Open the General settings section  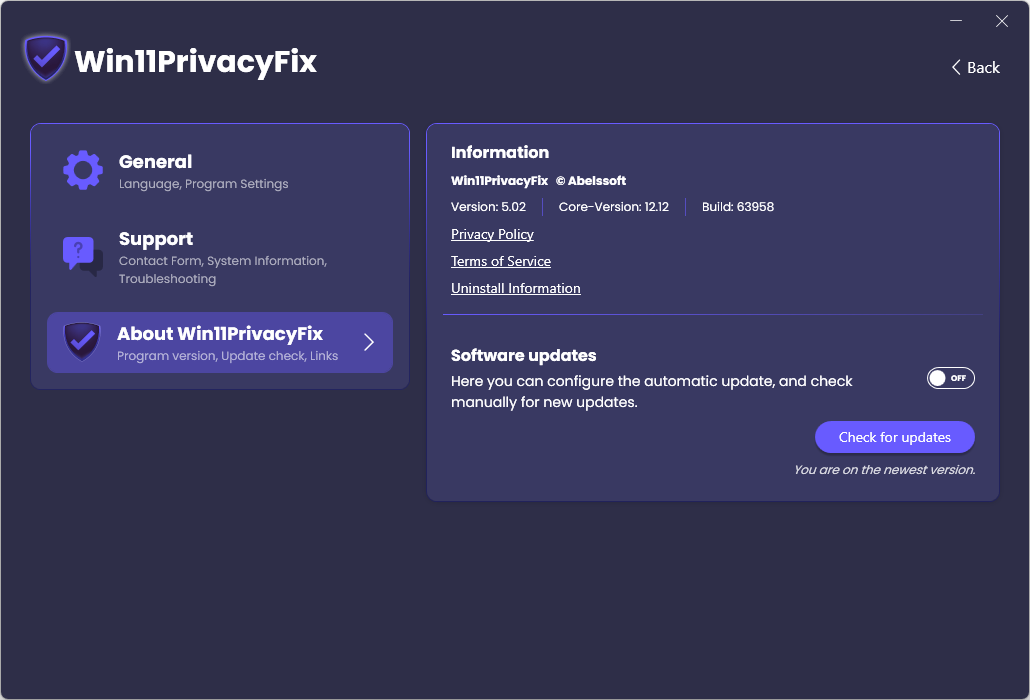coord(220,171)
